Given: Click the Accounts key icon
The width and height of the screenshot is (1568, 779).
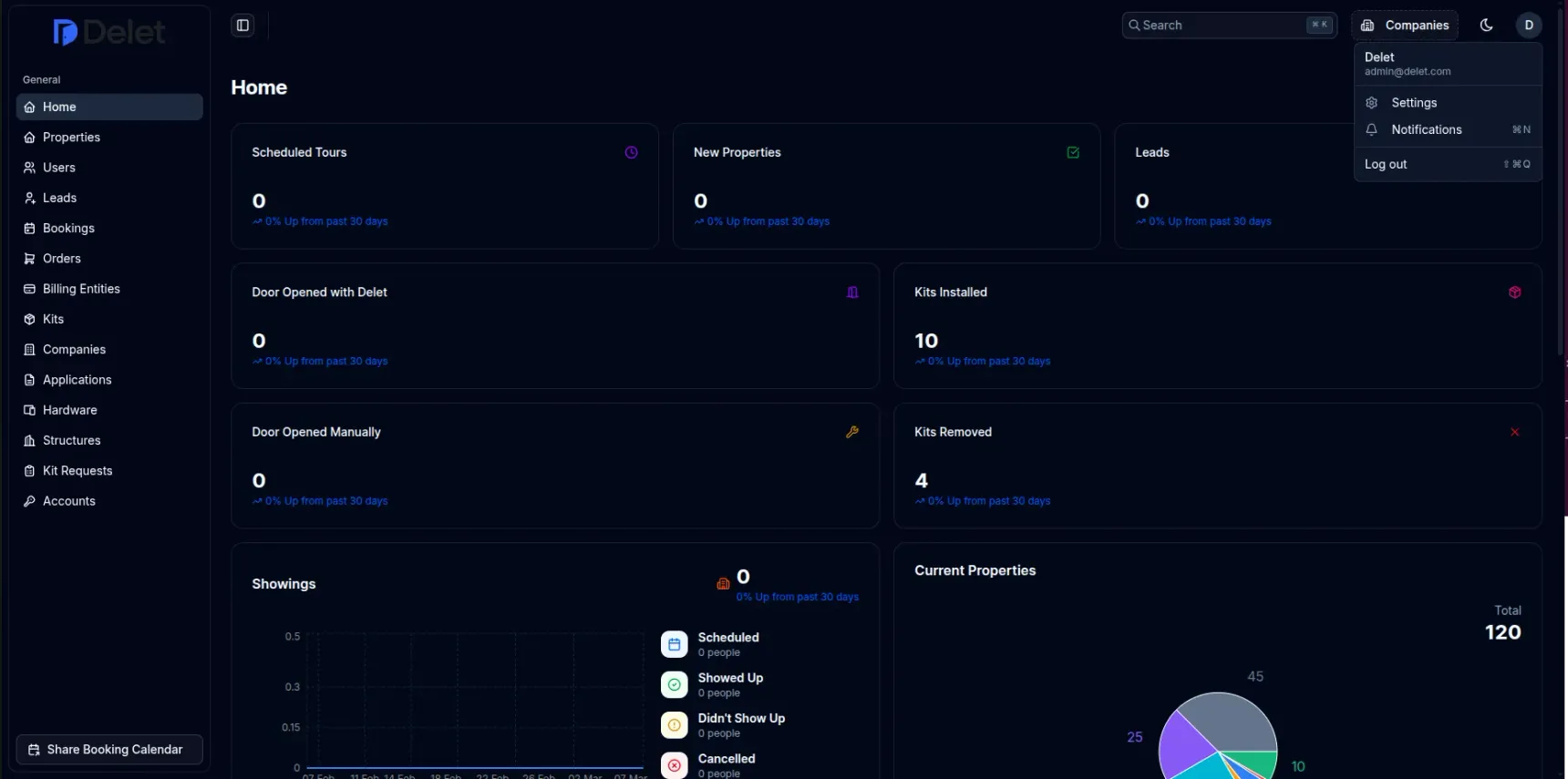Looking at the screenshot, I should click(30, 501).
